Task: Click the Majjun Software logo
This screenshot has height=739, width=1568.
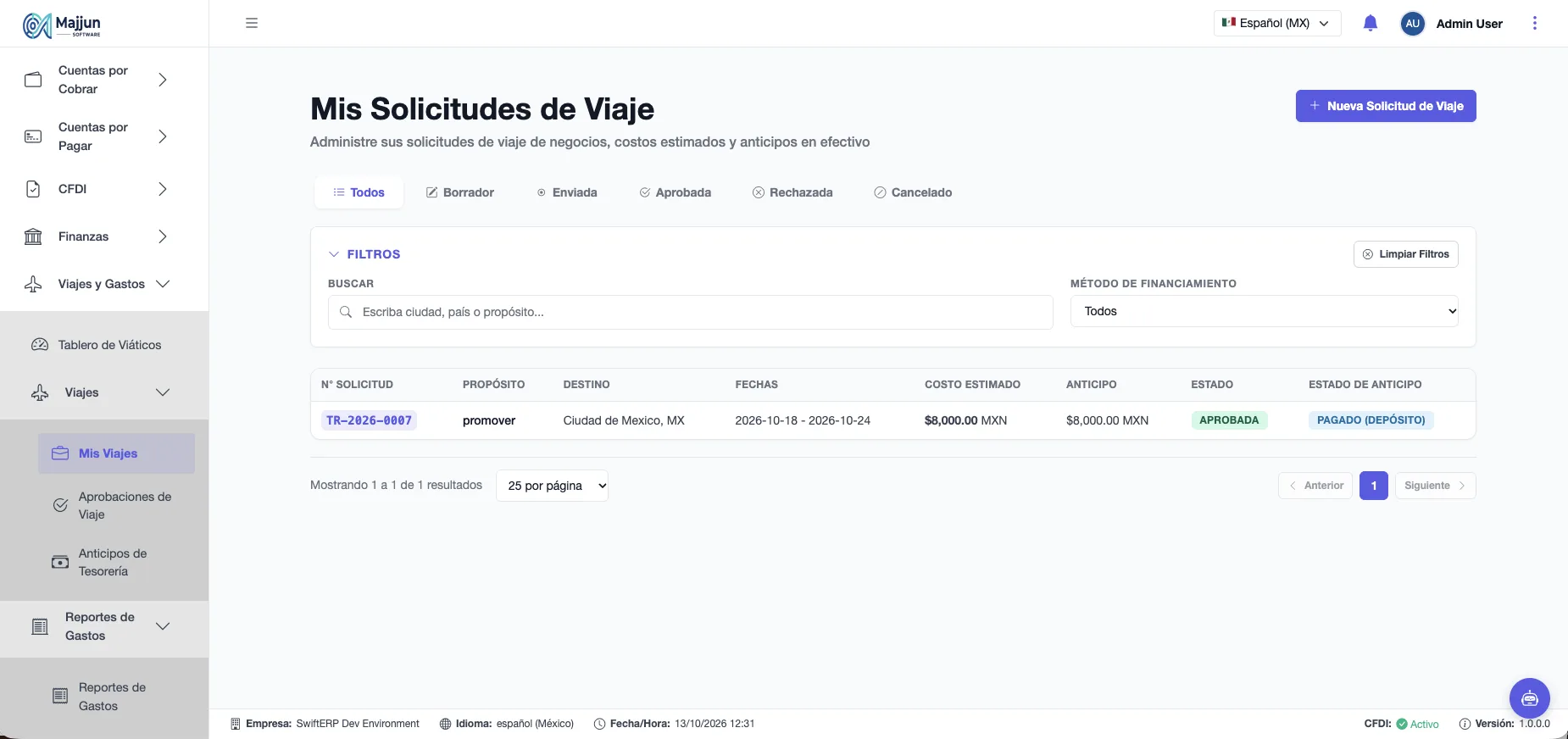Action: click(62, 25)
